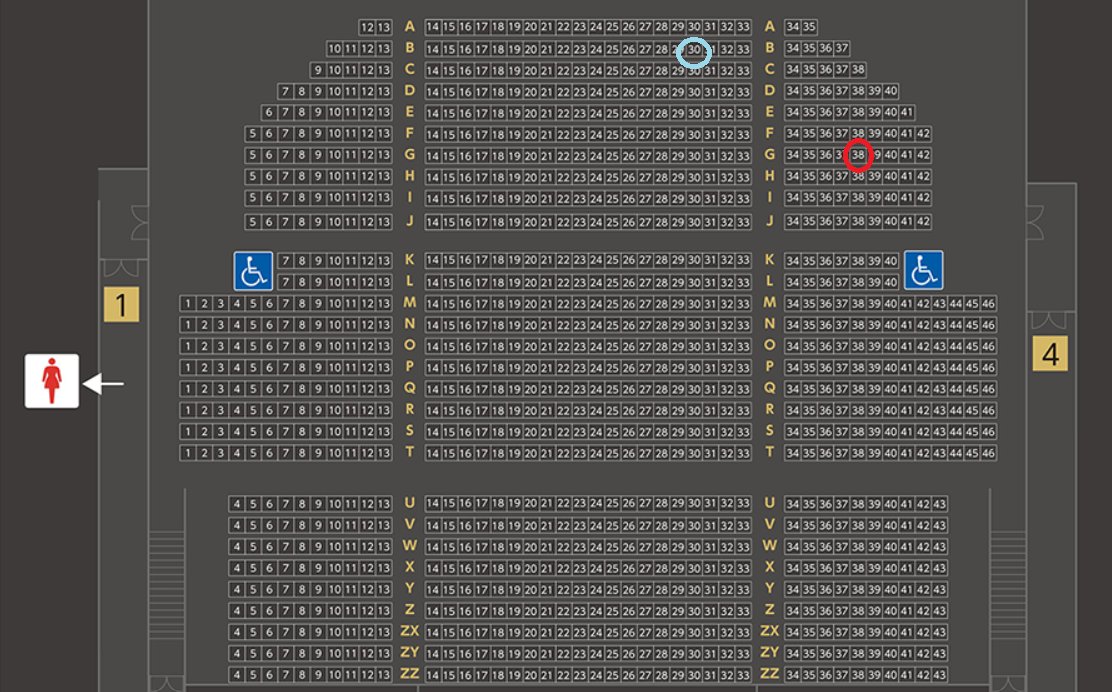Select seat 24 in row F
Viewport: 1112px width, 692px height.
pos(596,134)
